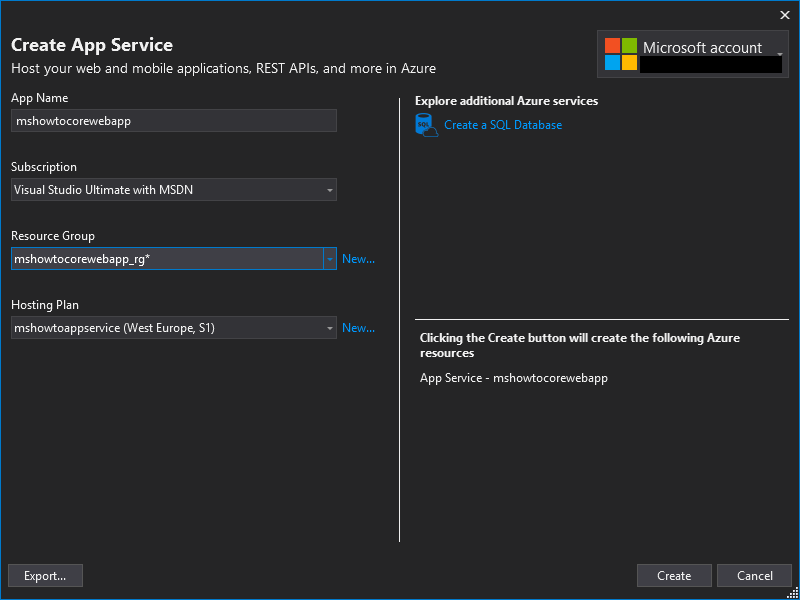Click the Export... button

(45, 576)
